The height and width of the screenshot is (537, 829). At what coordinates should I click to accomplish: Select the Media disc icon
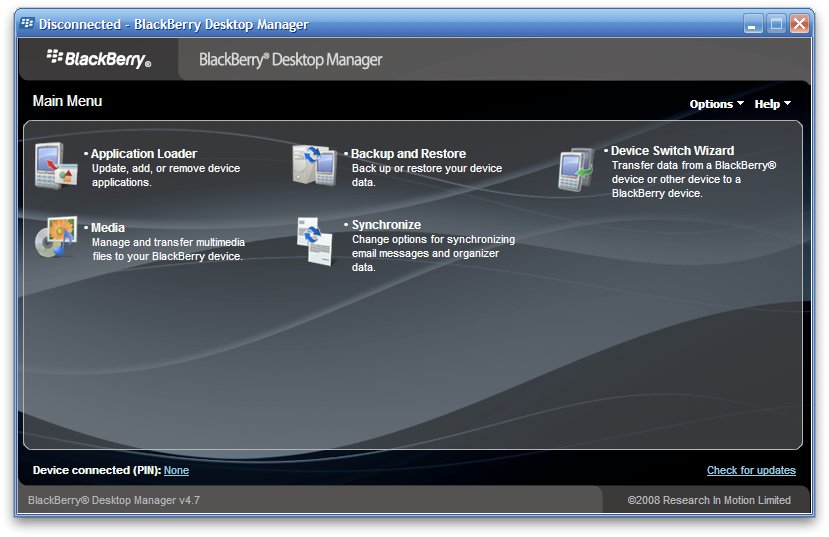coord(56,238)
